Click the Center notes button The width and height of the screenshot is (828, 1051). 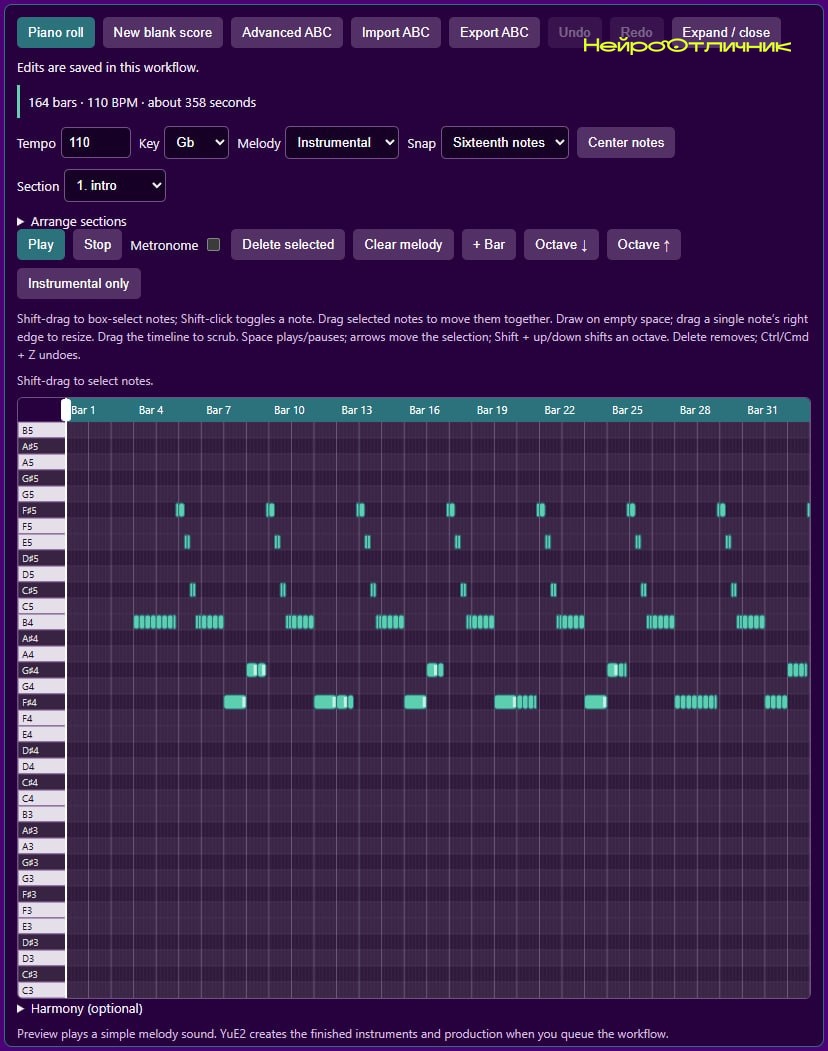click(x=626, y=143)
